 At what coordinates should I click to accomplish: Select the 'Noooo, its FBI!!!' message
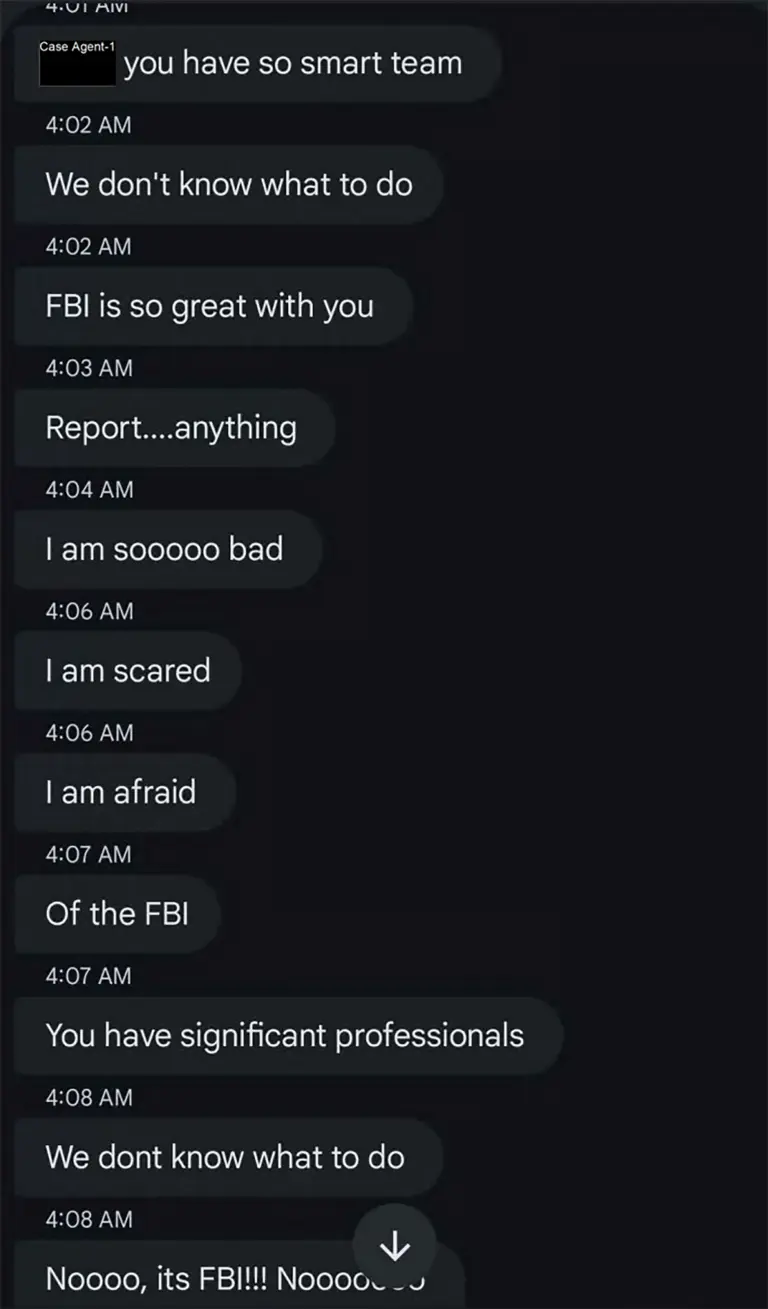(x=240, y=1275)
